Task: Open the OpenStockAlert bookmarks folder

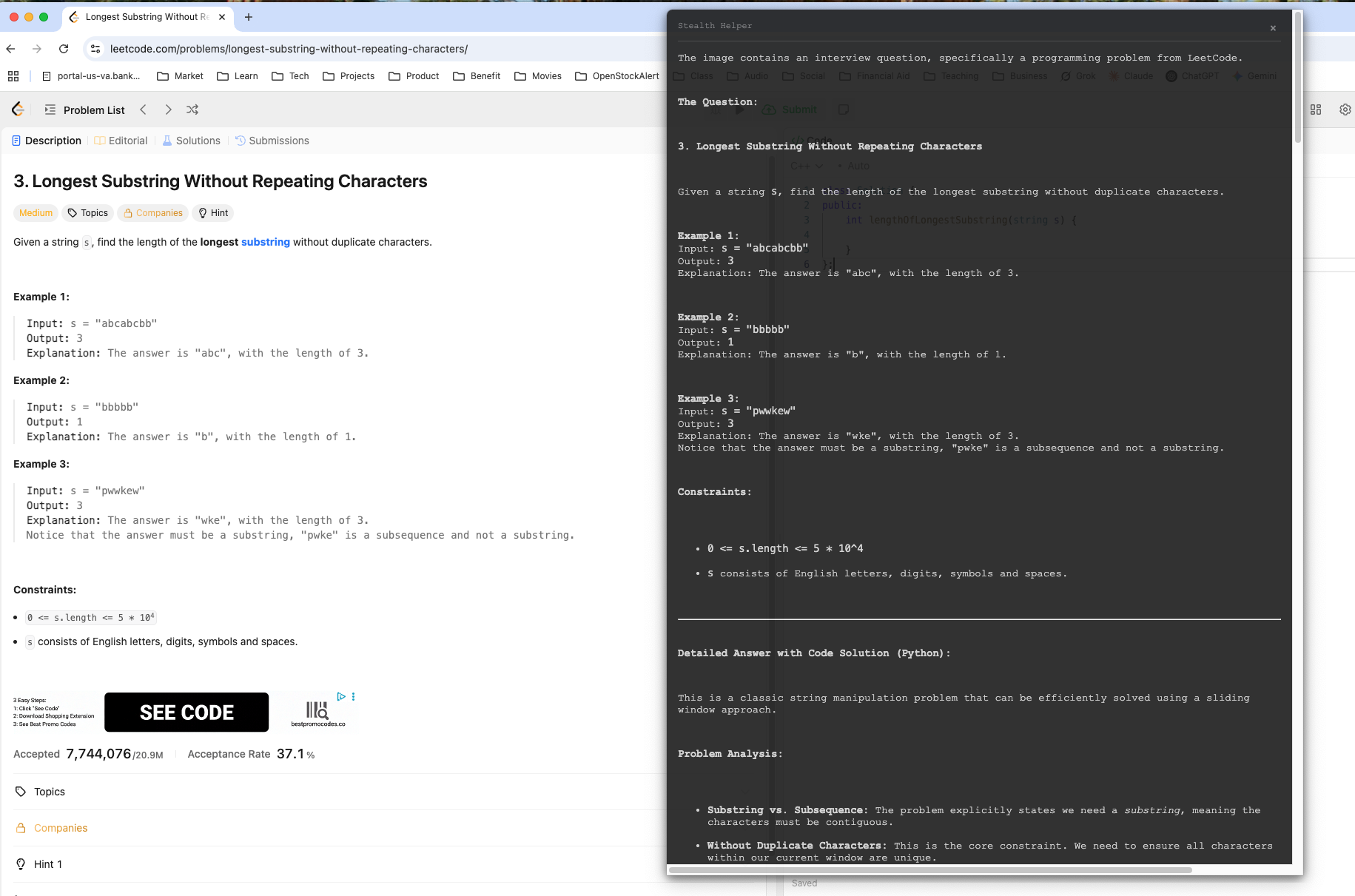Action: 617,76
